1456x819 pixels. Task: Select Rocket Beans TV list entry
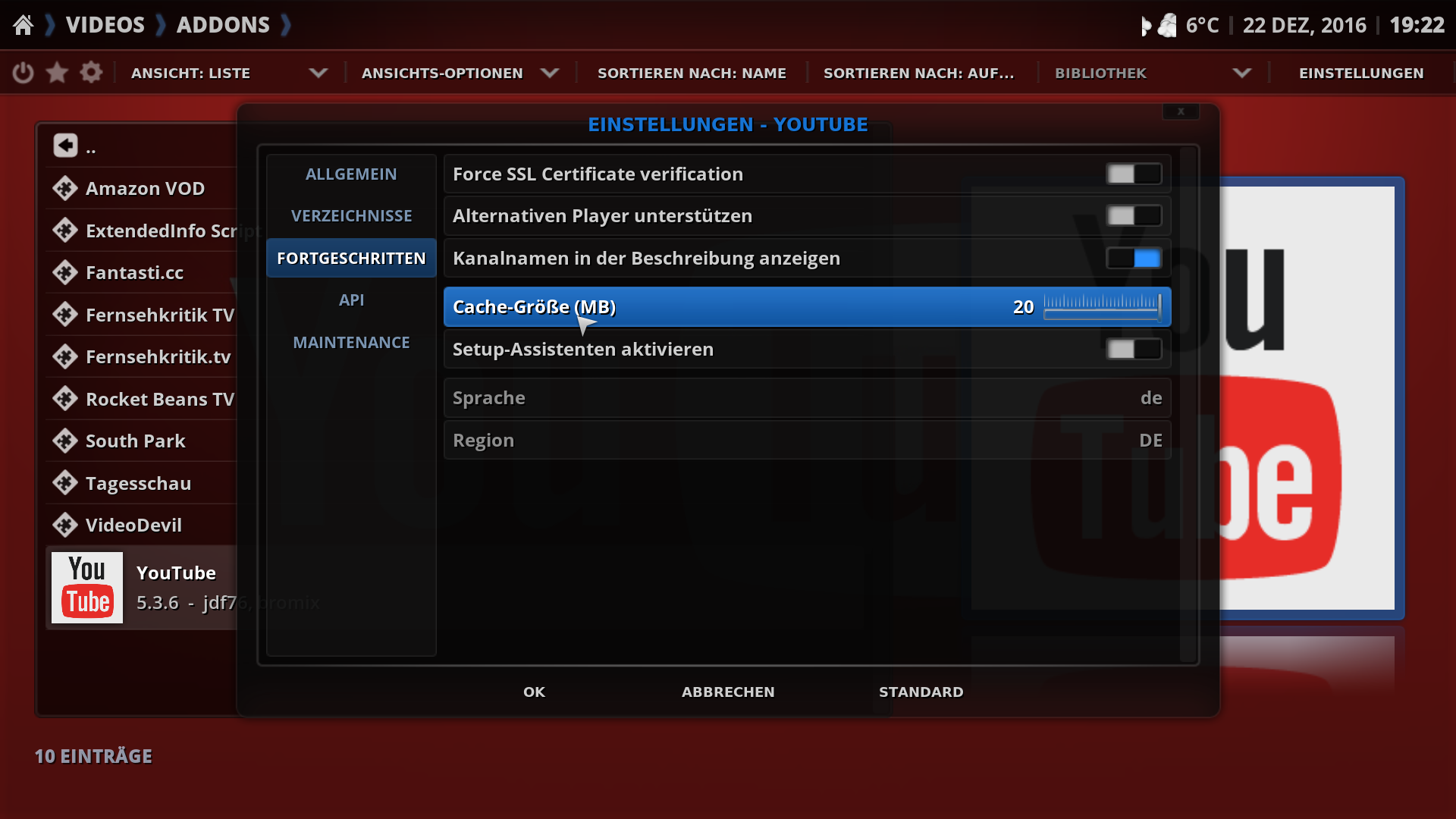(142, 399)
